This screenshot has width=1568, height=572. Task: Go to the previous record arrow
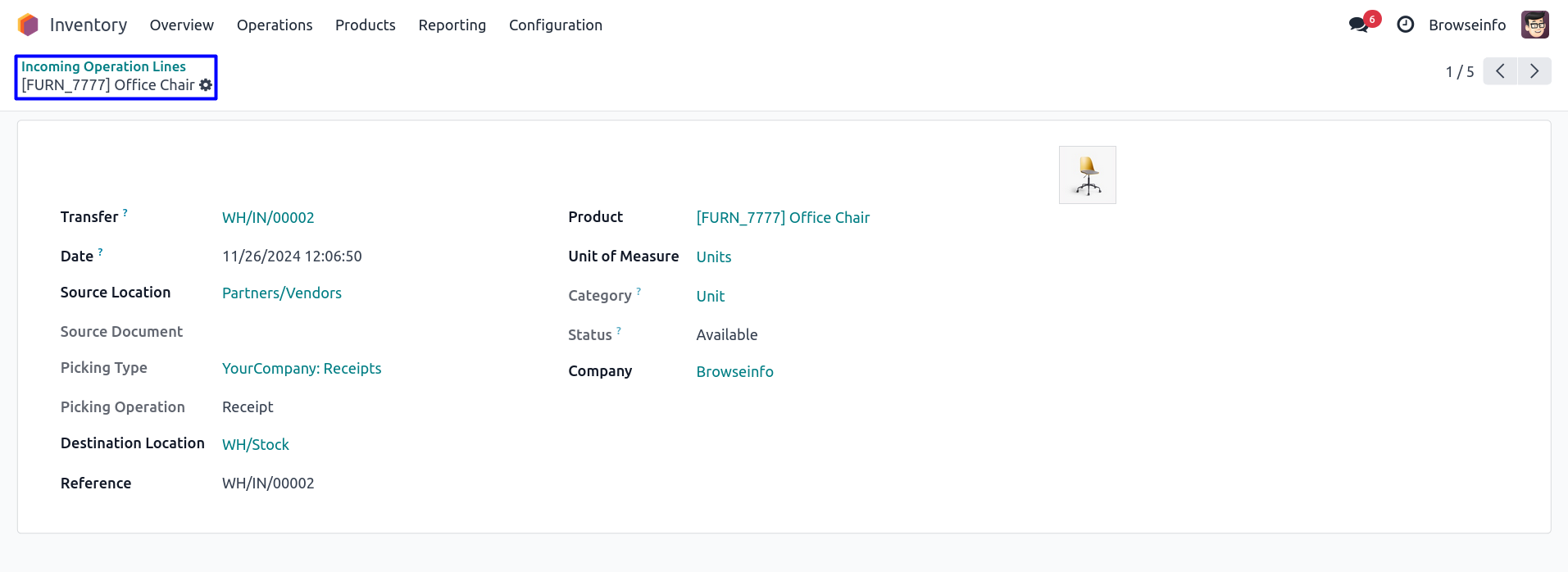coord(1500,71)
